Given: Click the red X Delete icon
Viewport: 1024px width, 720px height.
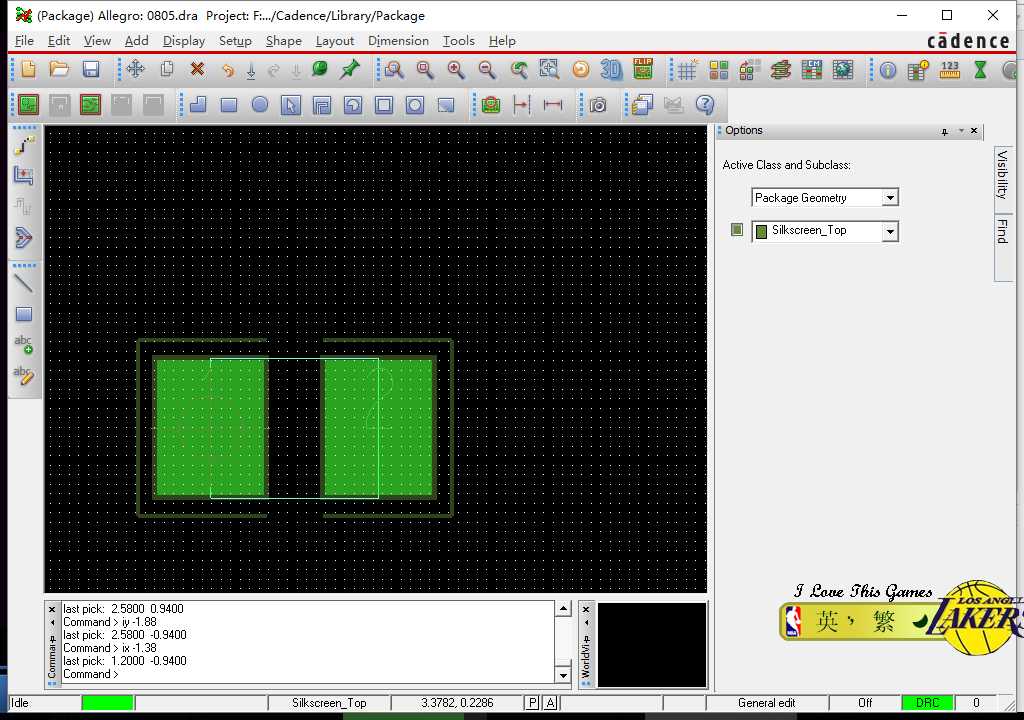Looking at the screenshot, I should 197,69.
